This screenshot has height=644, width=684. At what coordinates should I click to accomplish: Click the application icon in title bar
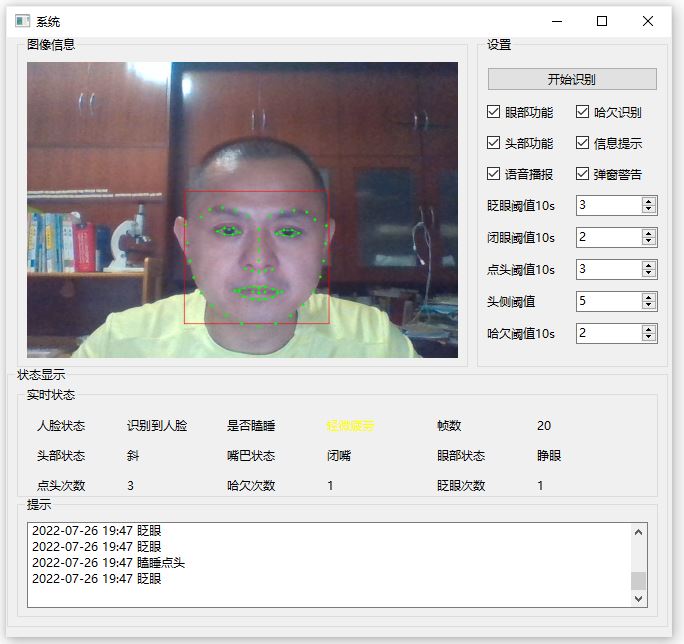tap(21, 21)
